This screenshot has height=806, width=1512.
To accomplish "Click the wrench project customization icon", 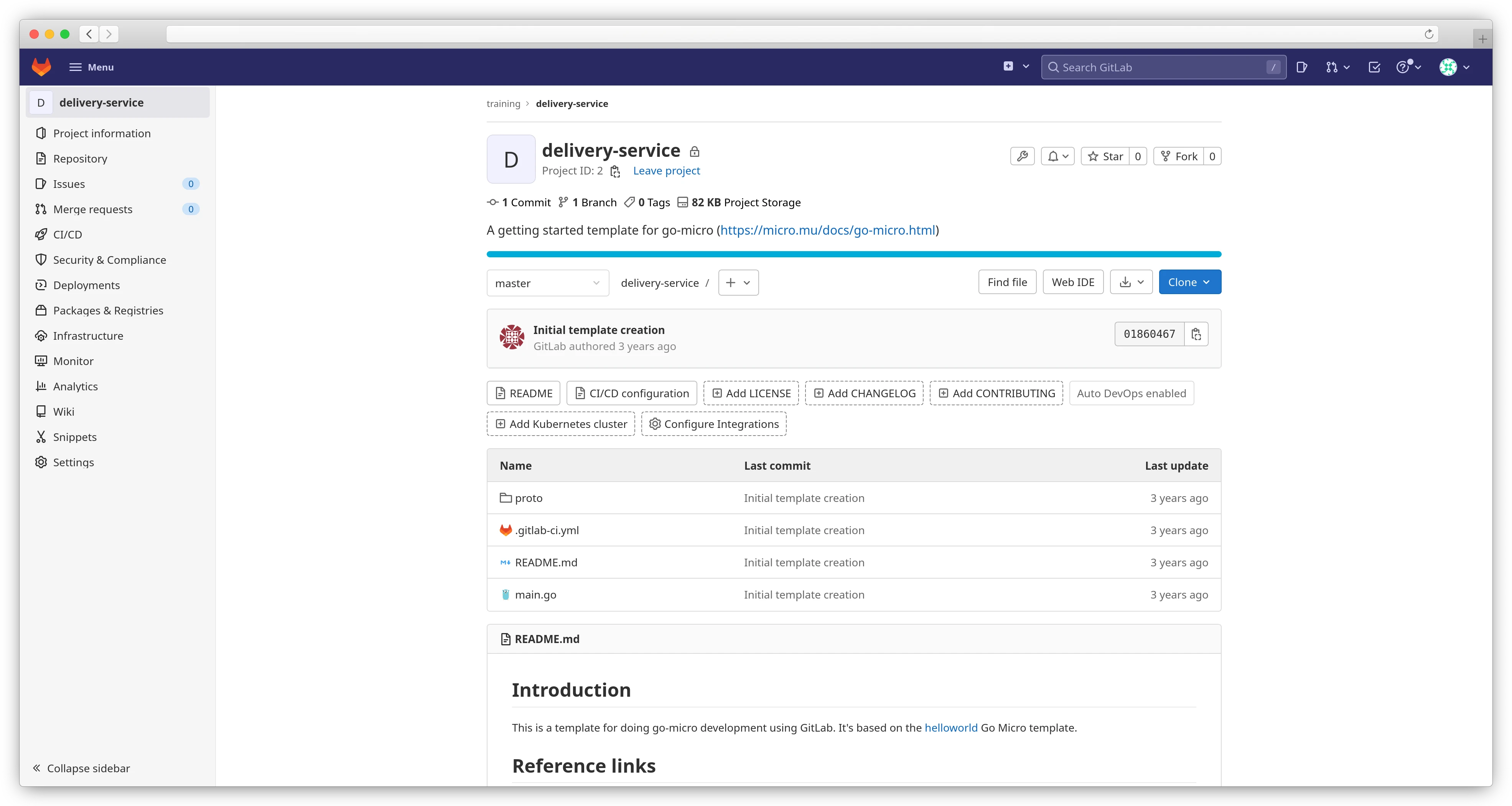I will [1022, 156].
